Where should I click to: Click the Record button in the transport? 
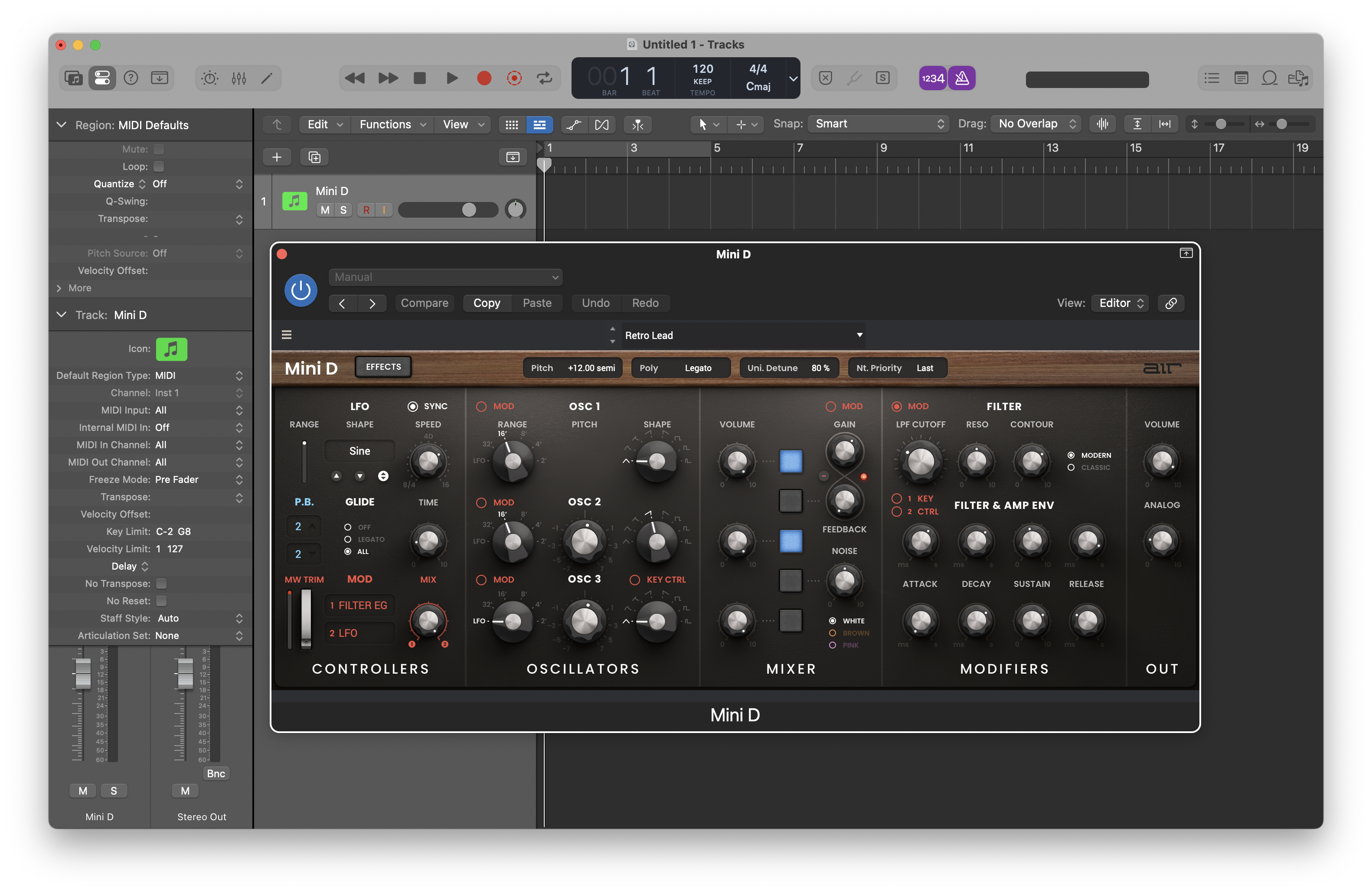[x=483, y=78]
